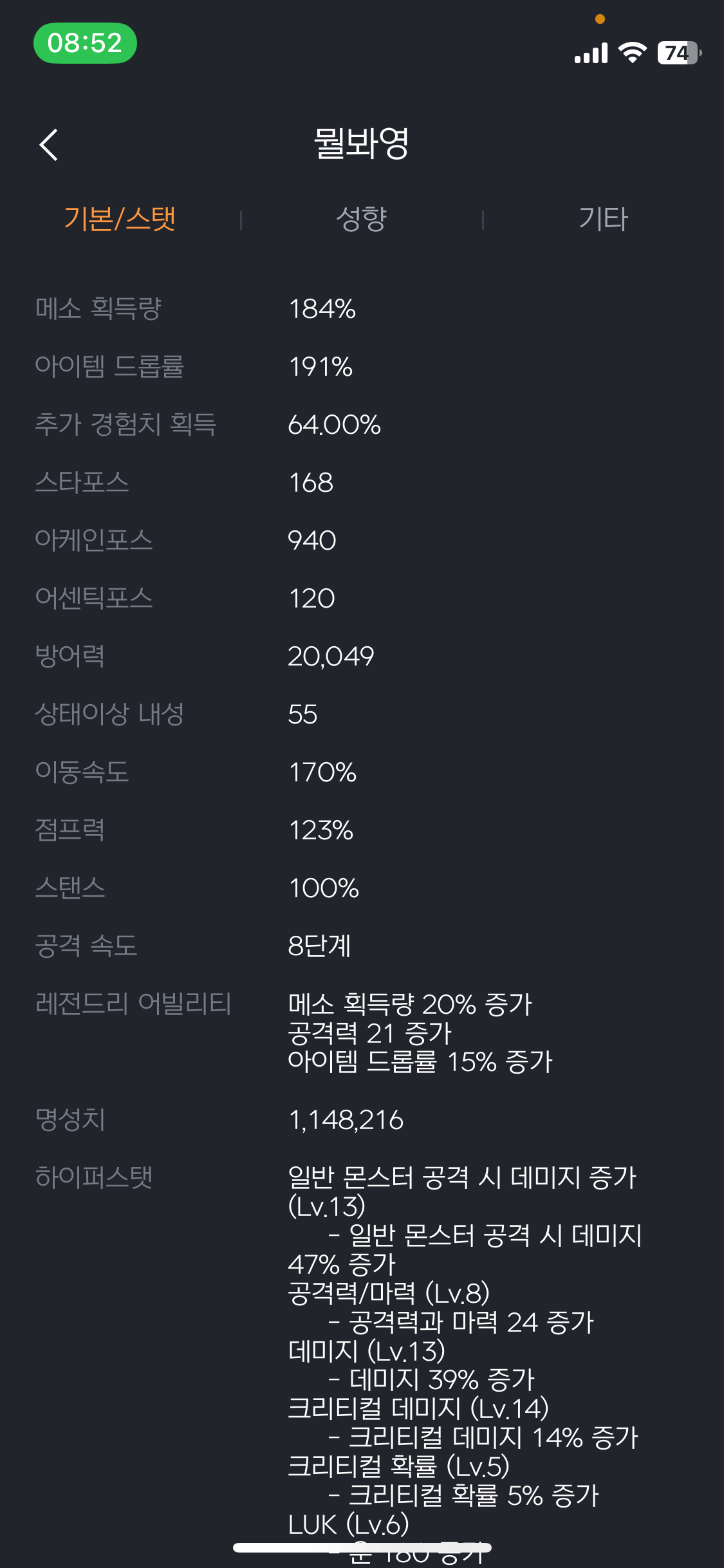Tap the 공격 속도 8단계 row
Image resolution: width=724 pixels, height=1568 pixels.
pyautogui.click(x=362, y=946)
